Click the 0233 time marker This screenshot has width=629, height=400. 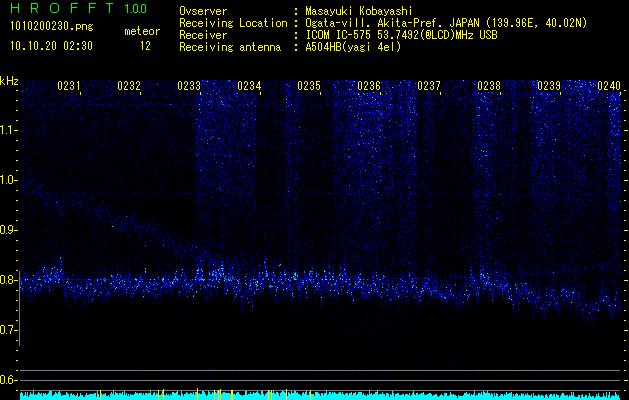pos(189,86)
